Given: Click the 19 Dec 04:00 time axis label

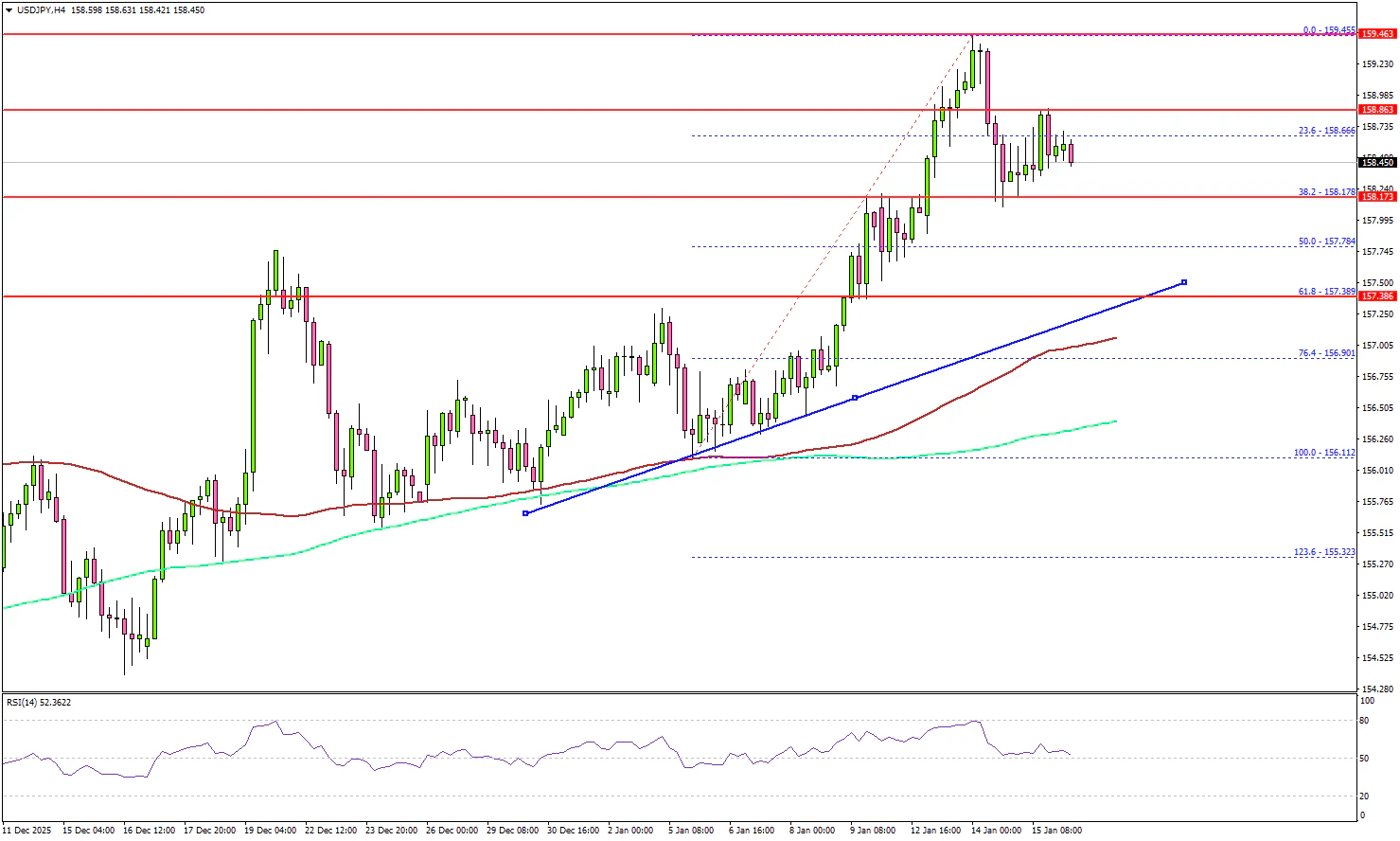Looking at the screenshot, I should pos(271,831).
